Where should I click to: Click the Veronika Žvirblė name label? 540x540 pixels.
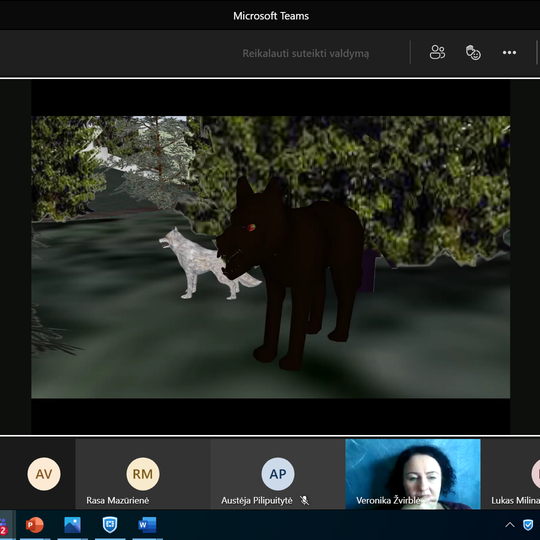[x=388, y=500]
